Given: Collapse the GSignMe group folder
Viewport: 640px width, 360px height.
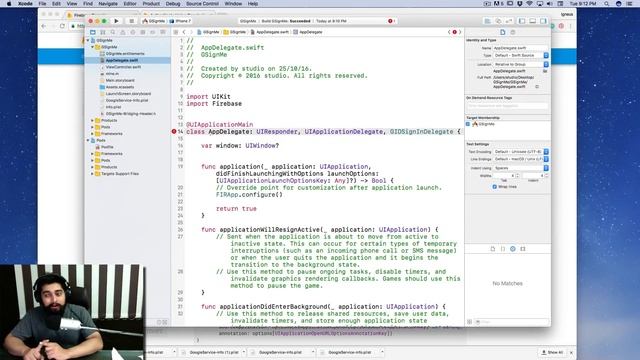Looking at the screenshot, I should click(x=93, y=47).
